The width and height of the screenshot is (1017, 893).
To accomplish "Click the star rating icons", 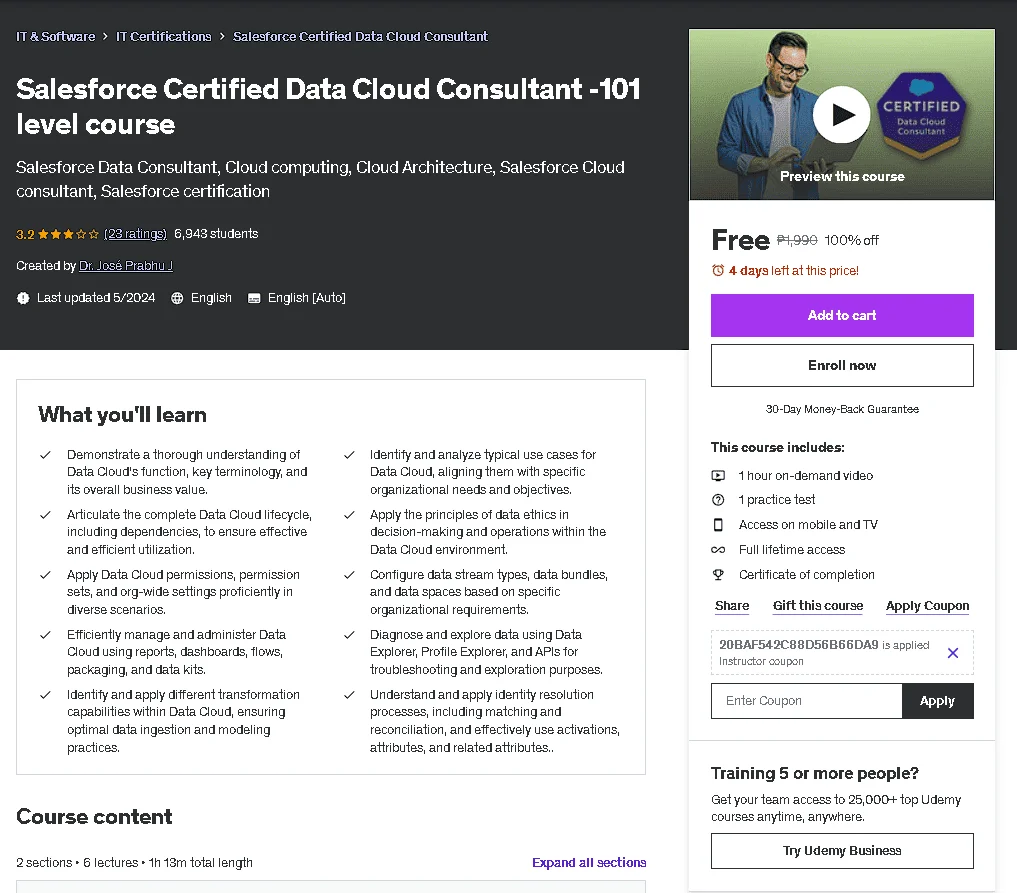I will click(x=68, y=234).
